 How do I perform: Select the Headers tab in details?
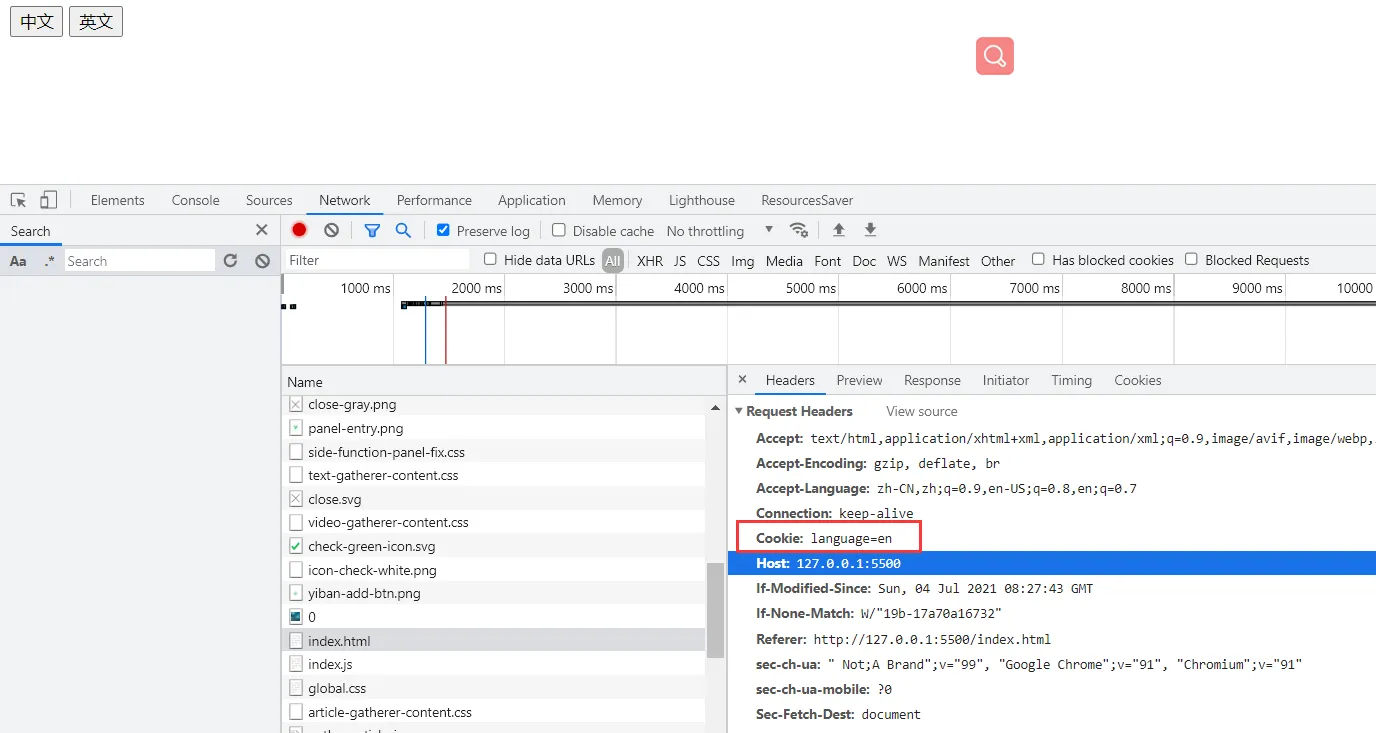[x=790, y=380]
